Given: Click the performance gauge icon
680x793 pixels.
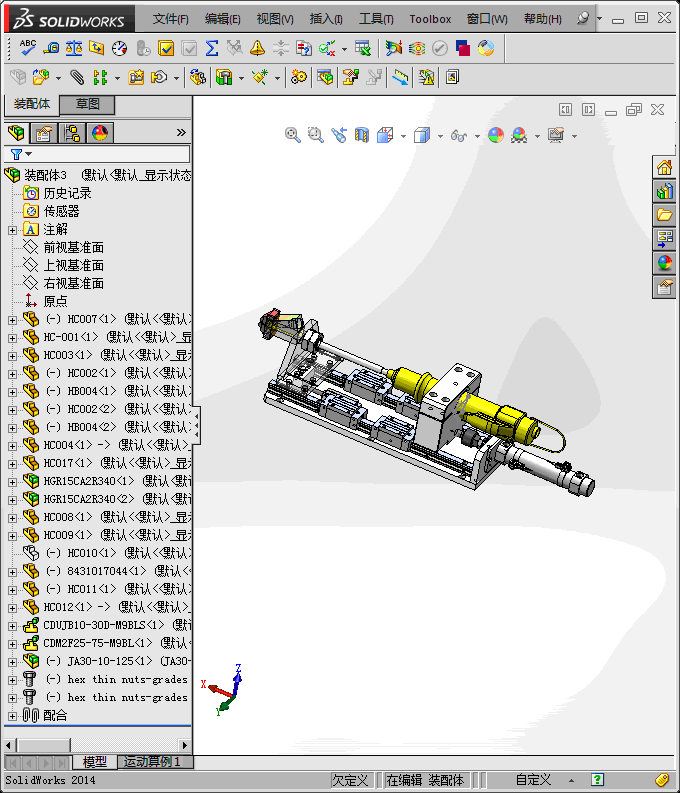Looking at the screenshot, I should click(x=119, y=48).
